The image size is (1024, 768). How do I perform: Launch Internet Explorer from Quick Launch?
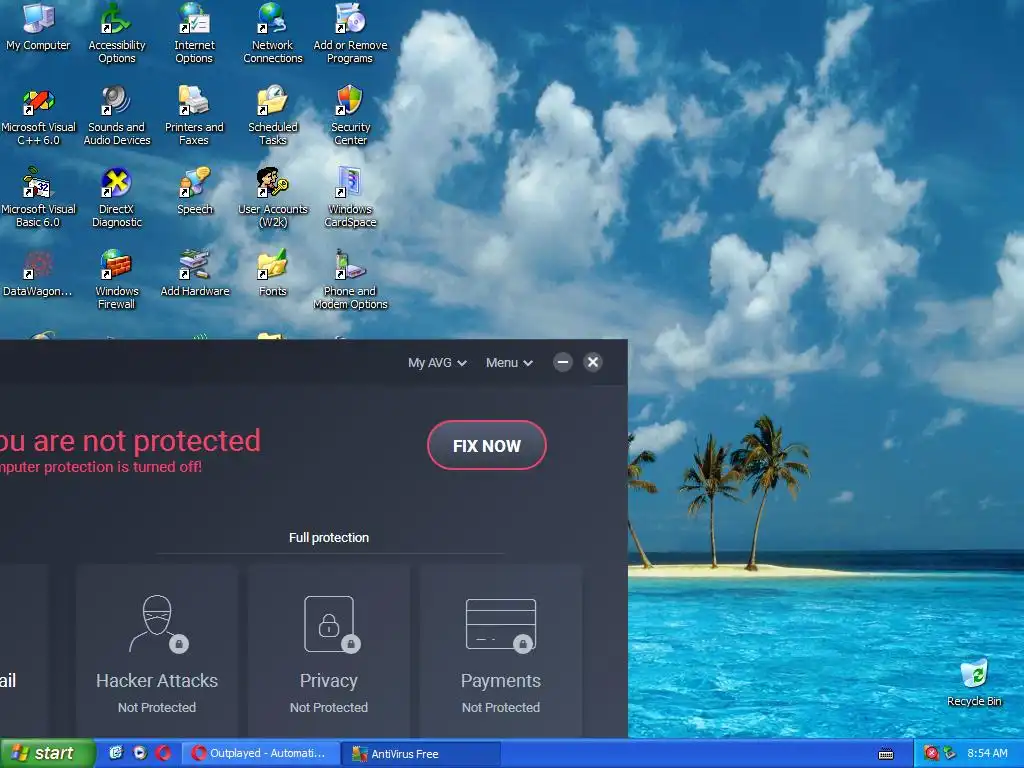tap(116, 753)
